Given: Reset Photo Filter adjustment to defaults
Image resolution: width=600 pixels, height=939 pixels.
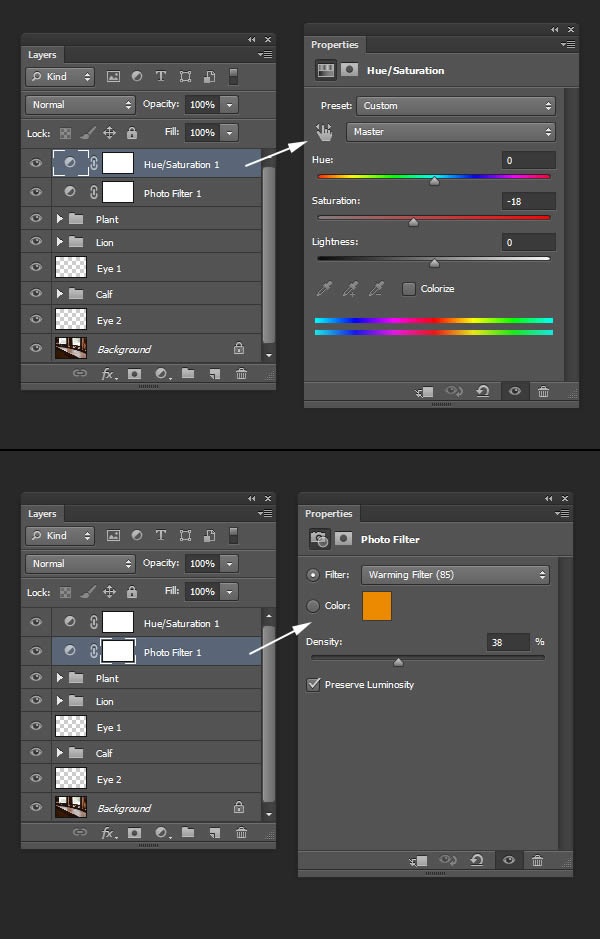Looking at the screenshot, I should coord(477,861).
